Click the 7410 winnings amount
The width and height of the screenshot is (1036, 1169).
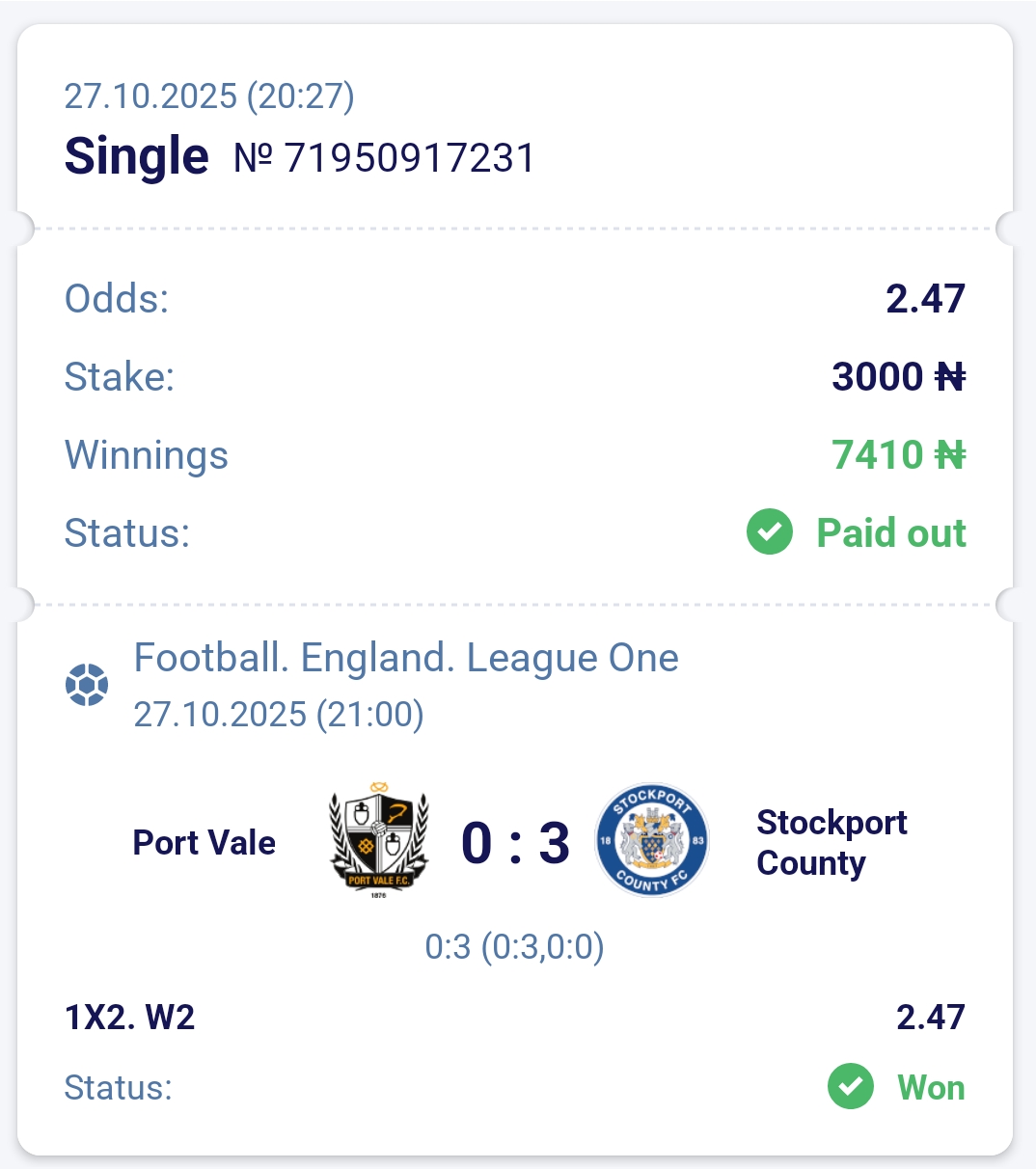(x=878, y=455)
